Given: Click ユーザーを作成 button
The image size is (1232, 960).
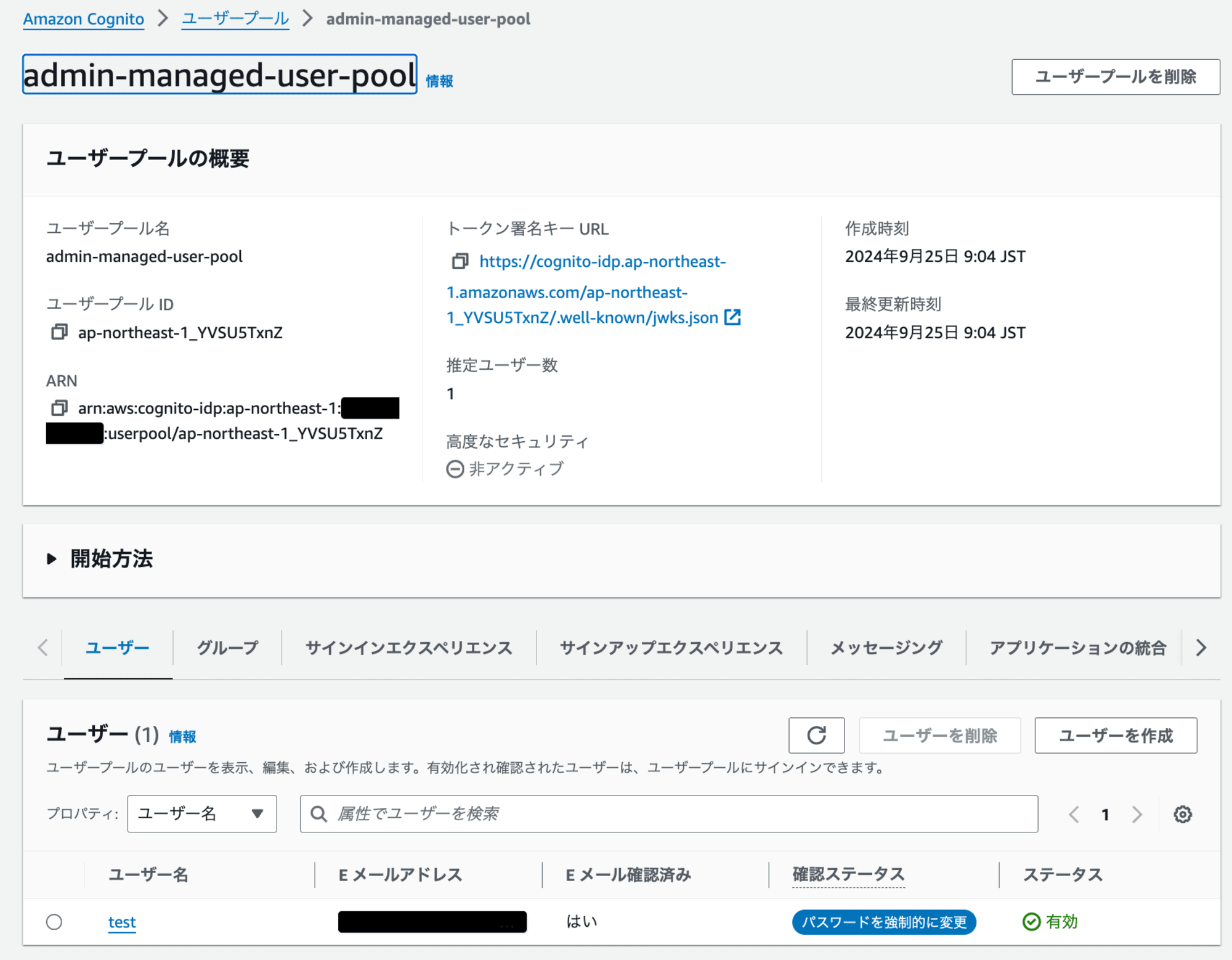Looking at the screenshot, I should coord(1116,735).
